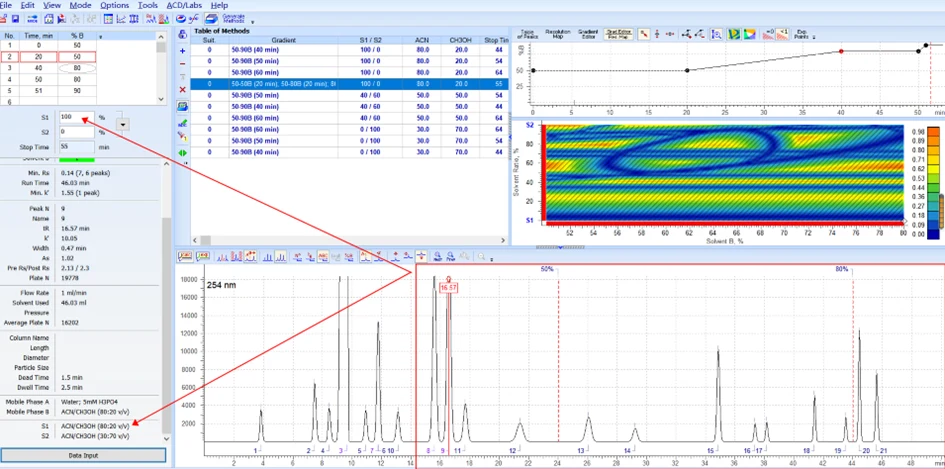
Task: Click the Open file icon in main toolbar
Action: (3, 19)
